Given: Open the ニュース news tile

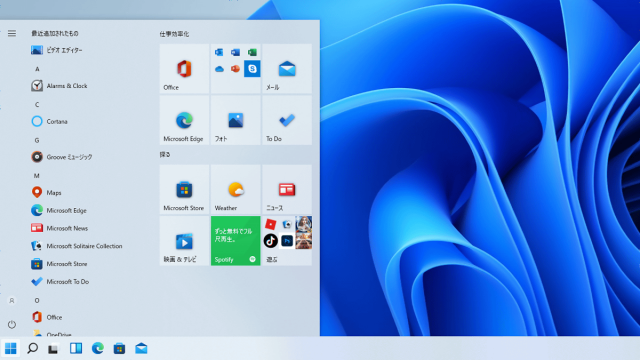Looking at the screenshot, I should tap(287, 189).
